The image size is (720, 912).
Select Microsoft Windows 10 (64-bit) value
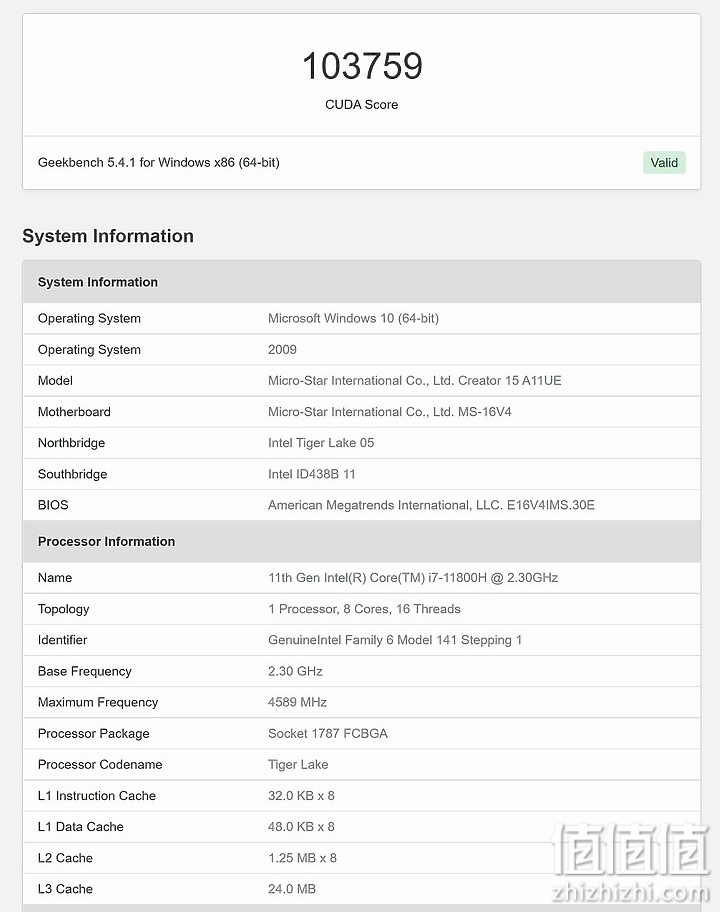[354, 318]
